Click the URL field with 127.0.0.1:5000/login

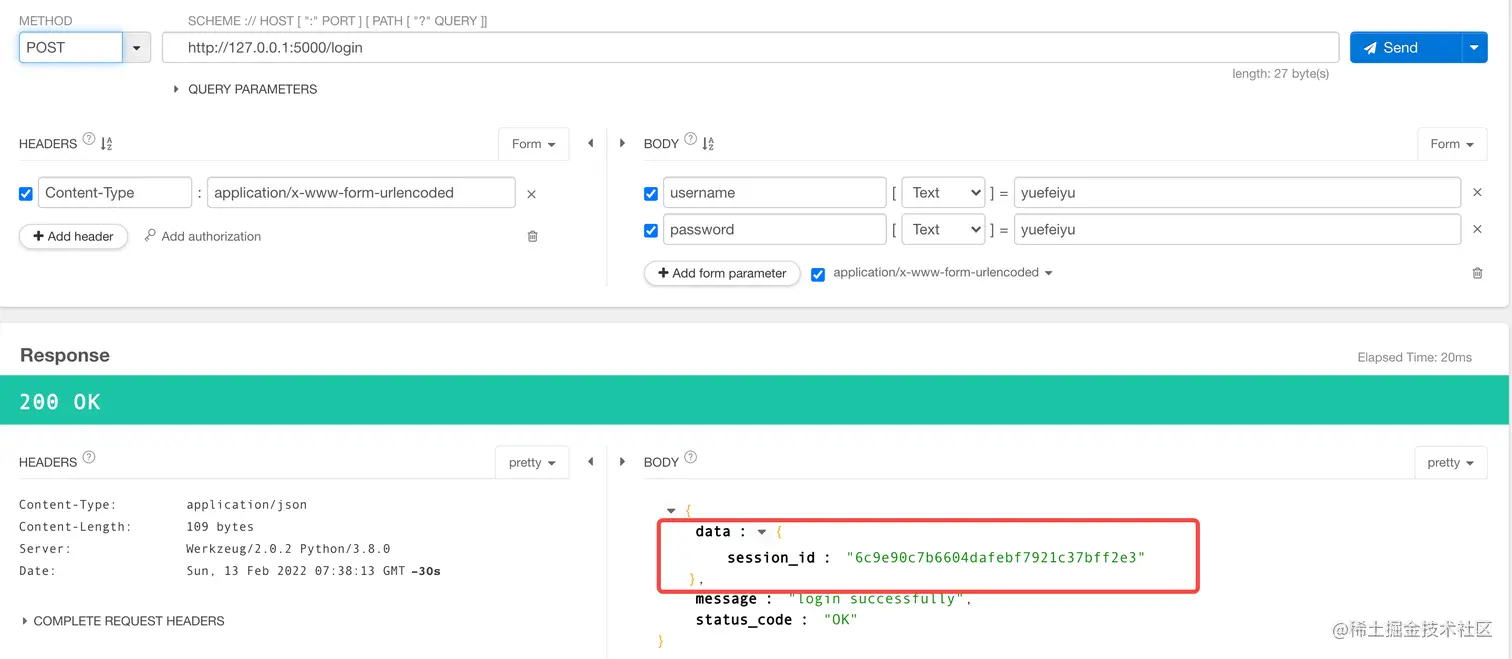(x=750, y=47)
